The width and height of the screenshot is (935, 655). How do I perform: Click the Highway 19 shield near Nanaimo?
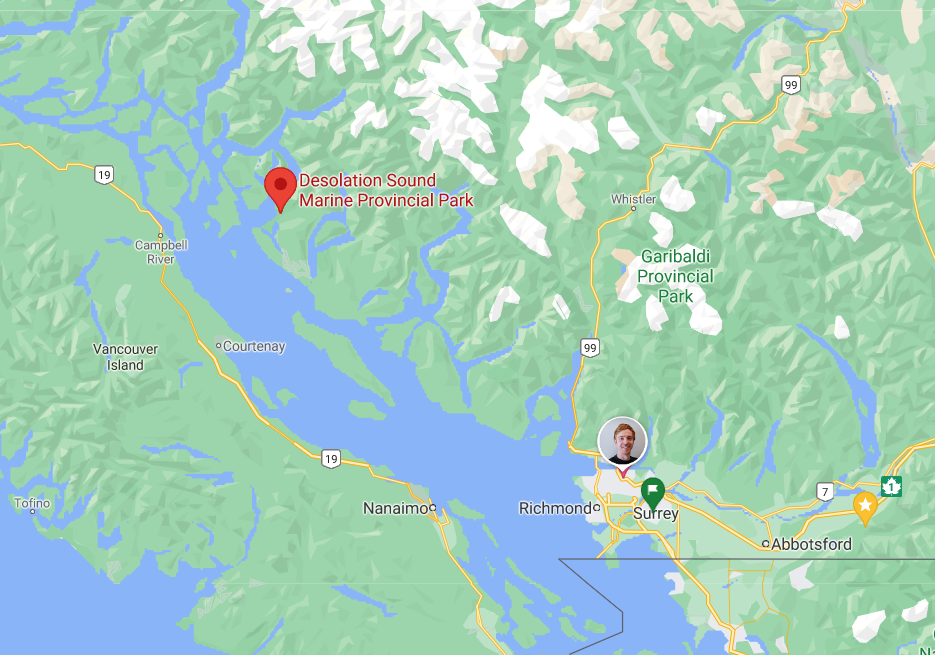point(331,458)
